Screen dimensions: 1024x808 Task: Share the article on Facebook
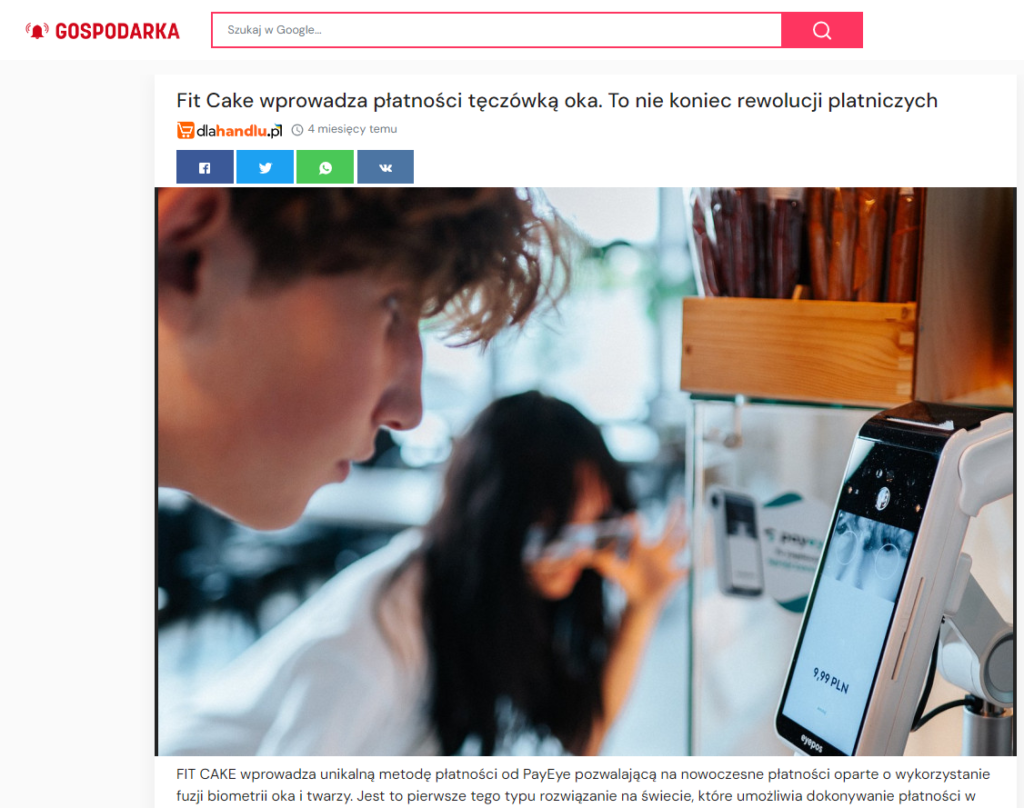point(204,167)
